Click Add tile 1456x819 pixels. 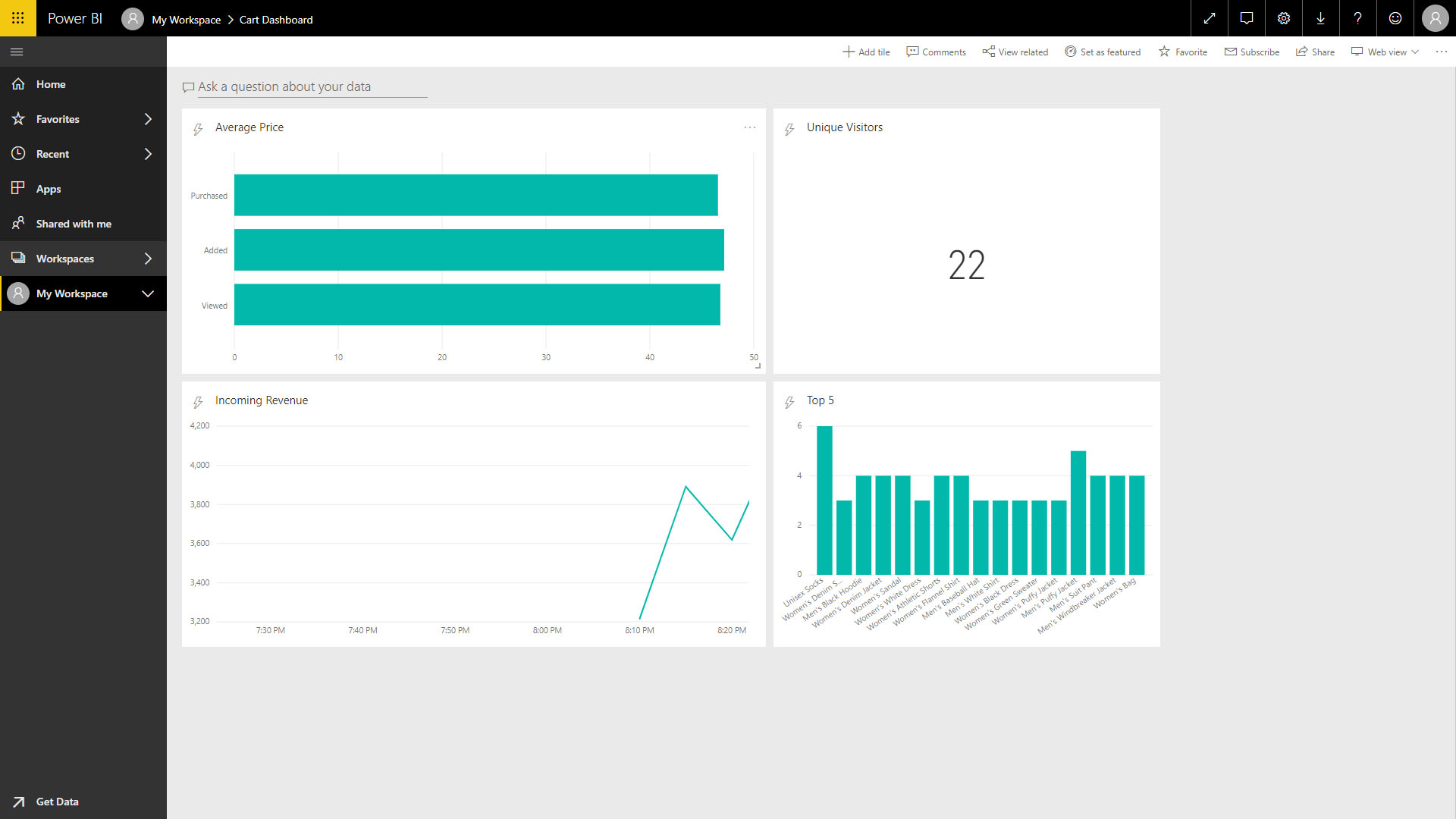pos(866,52)
